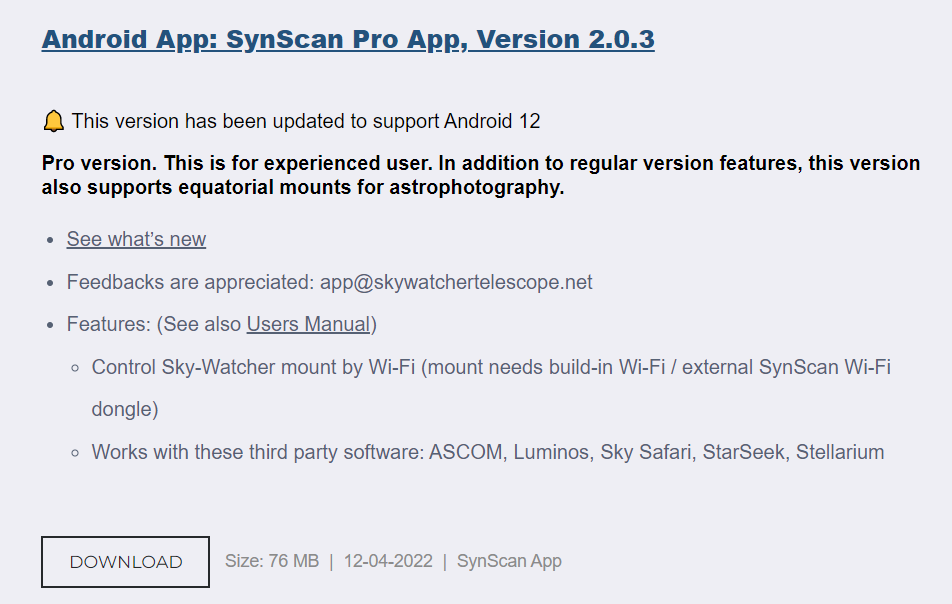952x604 pixels.
Task: Click the 12-04-2022 release date
Action: 388,561
